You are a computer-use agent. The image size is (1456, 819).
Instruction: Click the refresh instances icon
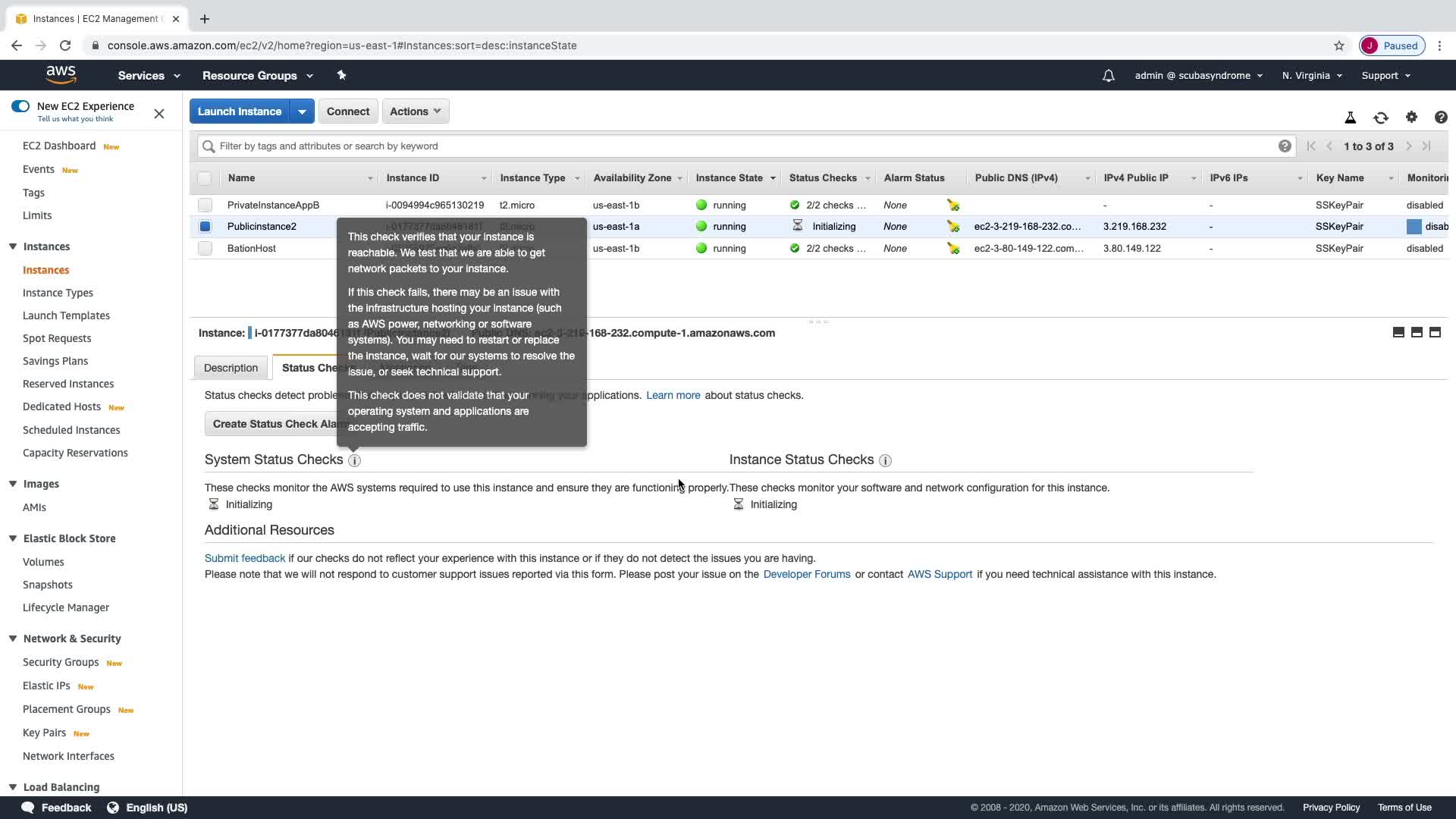1380,118
